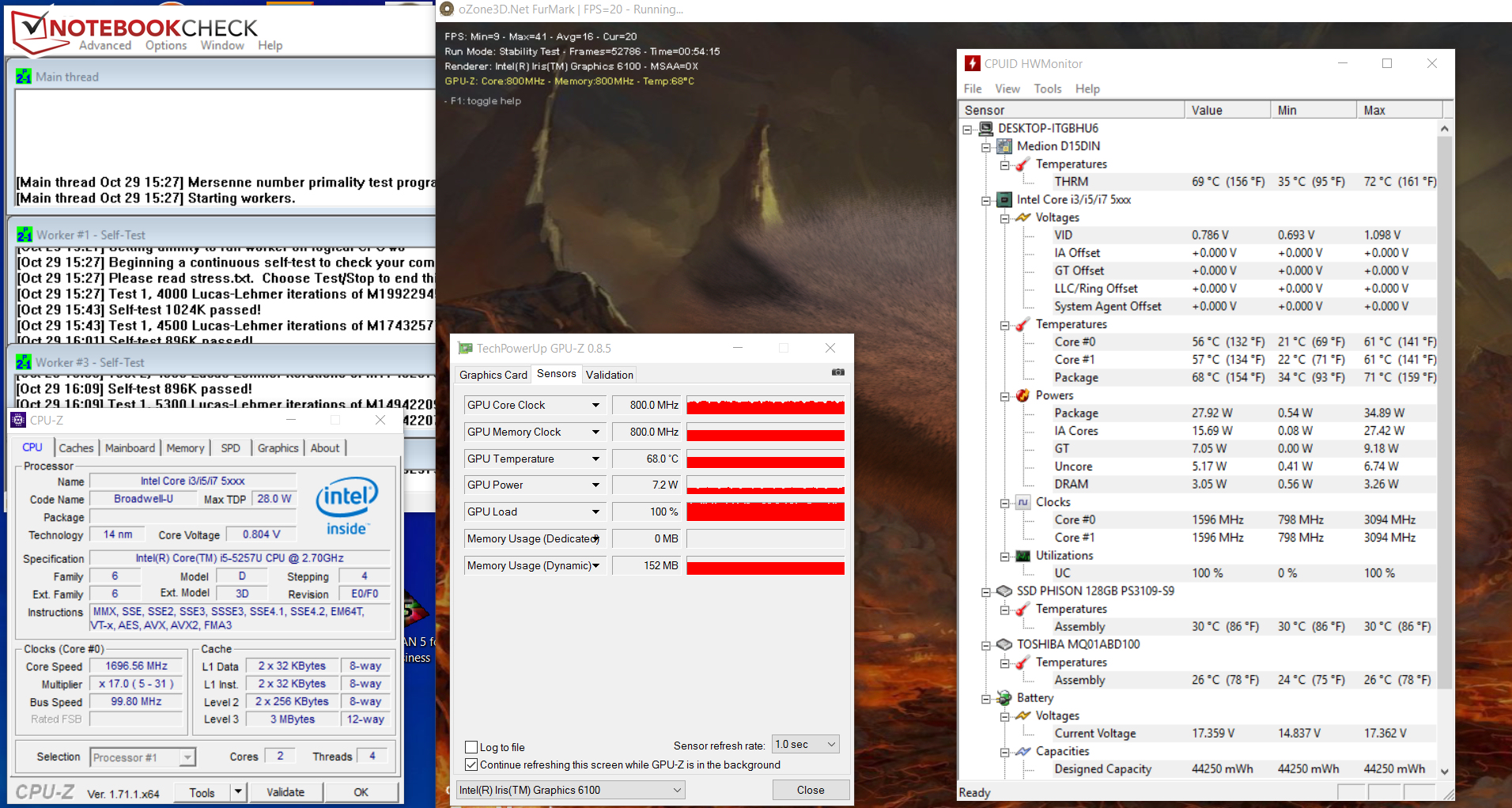
Task: Click the Medion D15DIN mainboard icon
Action: coord(1004,146)
